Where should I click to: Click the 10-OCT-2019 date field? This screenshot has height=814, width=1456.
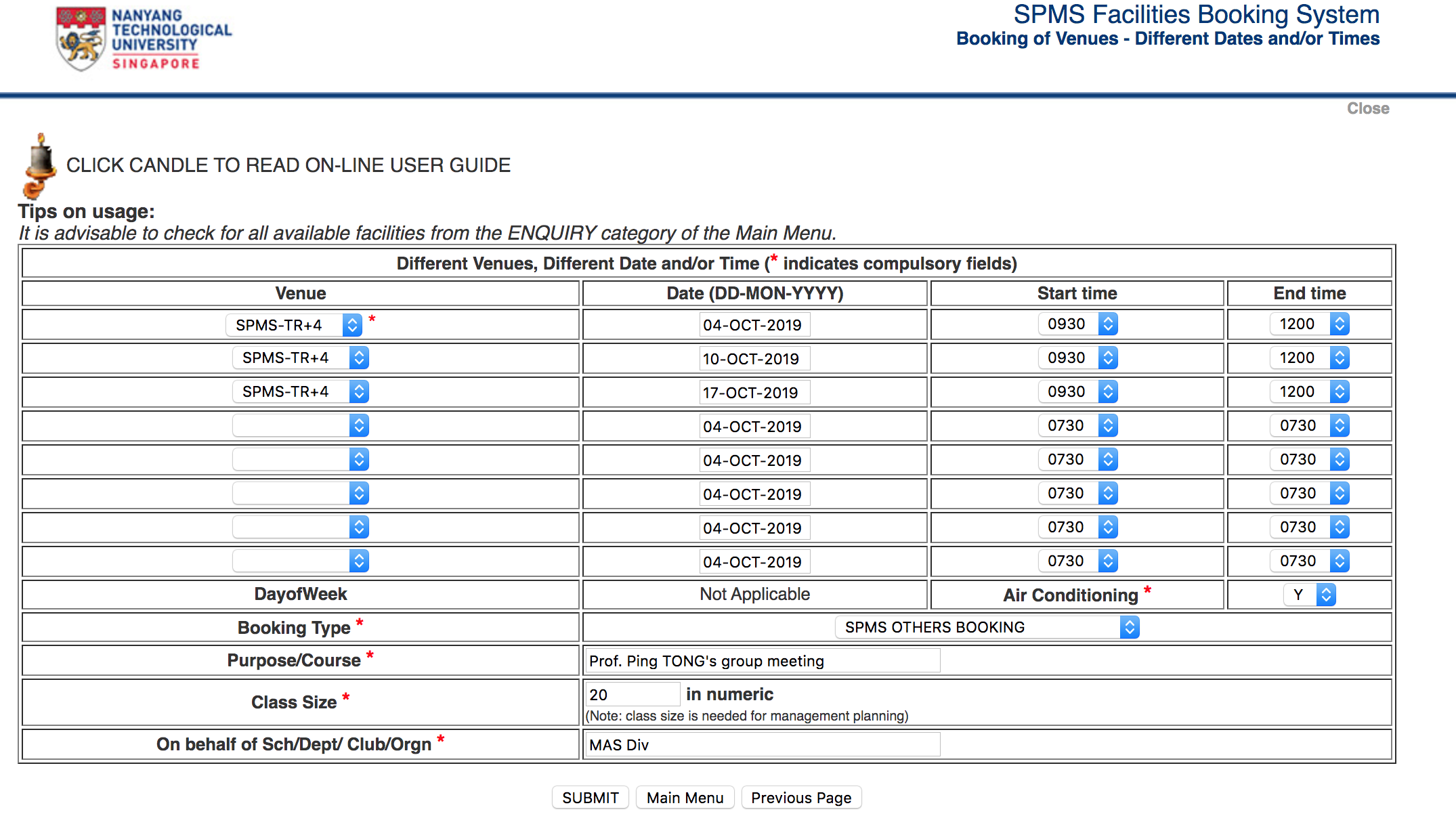click(754, 359)
